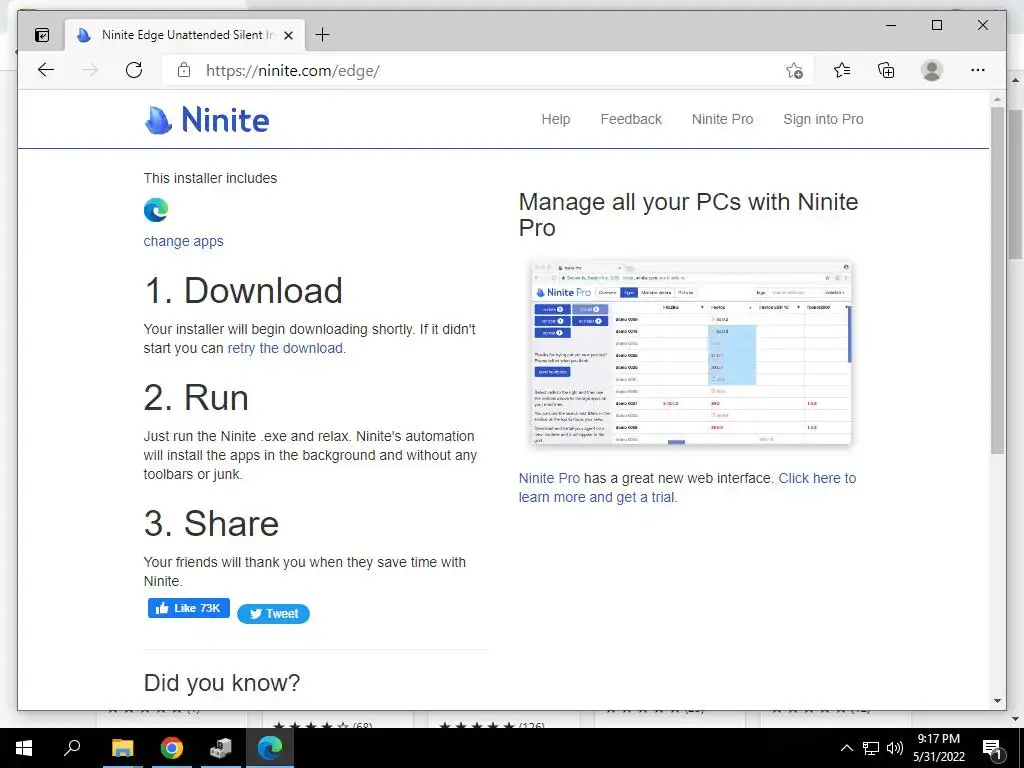
Task: Open the notification center
Action: point(993,749)
